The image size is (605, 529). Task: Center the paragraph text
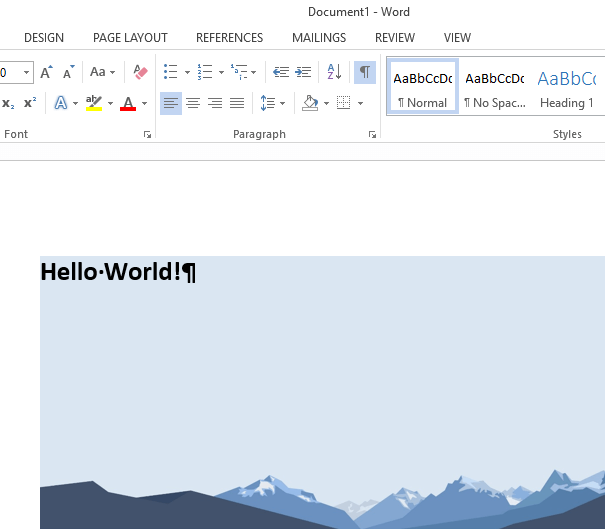[193, 103]
